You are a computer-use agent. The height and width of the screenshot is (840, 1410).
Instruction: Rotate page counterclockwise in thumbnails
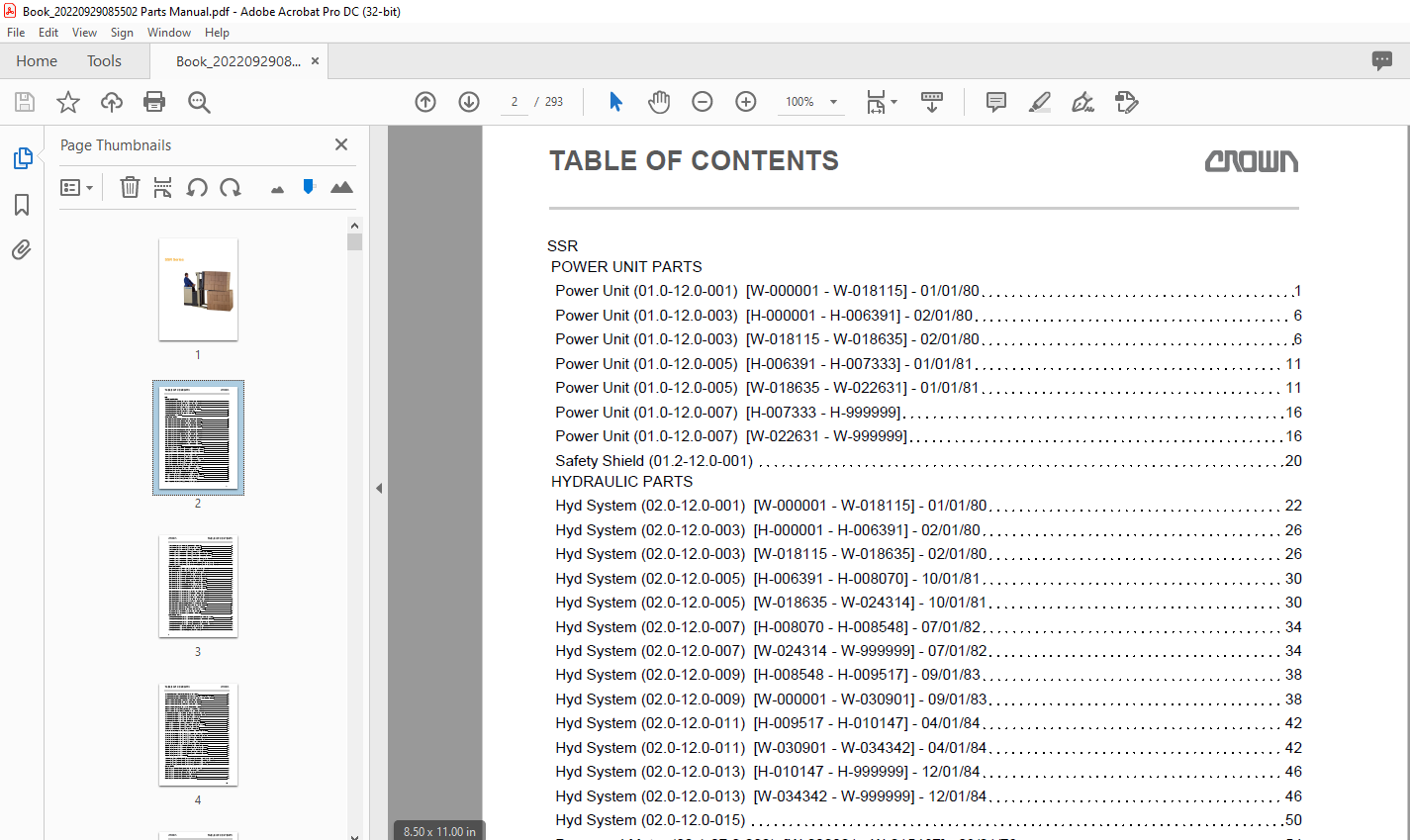[x=197, y=187]
